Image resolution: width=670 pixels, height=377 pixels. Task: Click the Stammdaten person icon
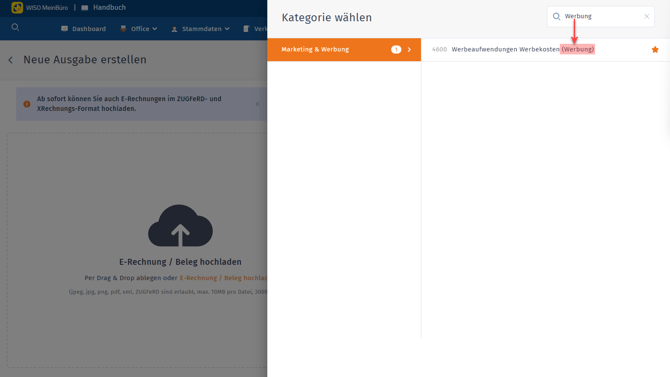[174, 29]
